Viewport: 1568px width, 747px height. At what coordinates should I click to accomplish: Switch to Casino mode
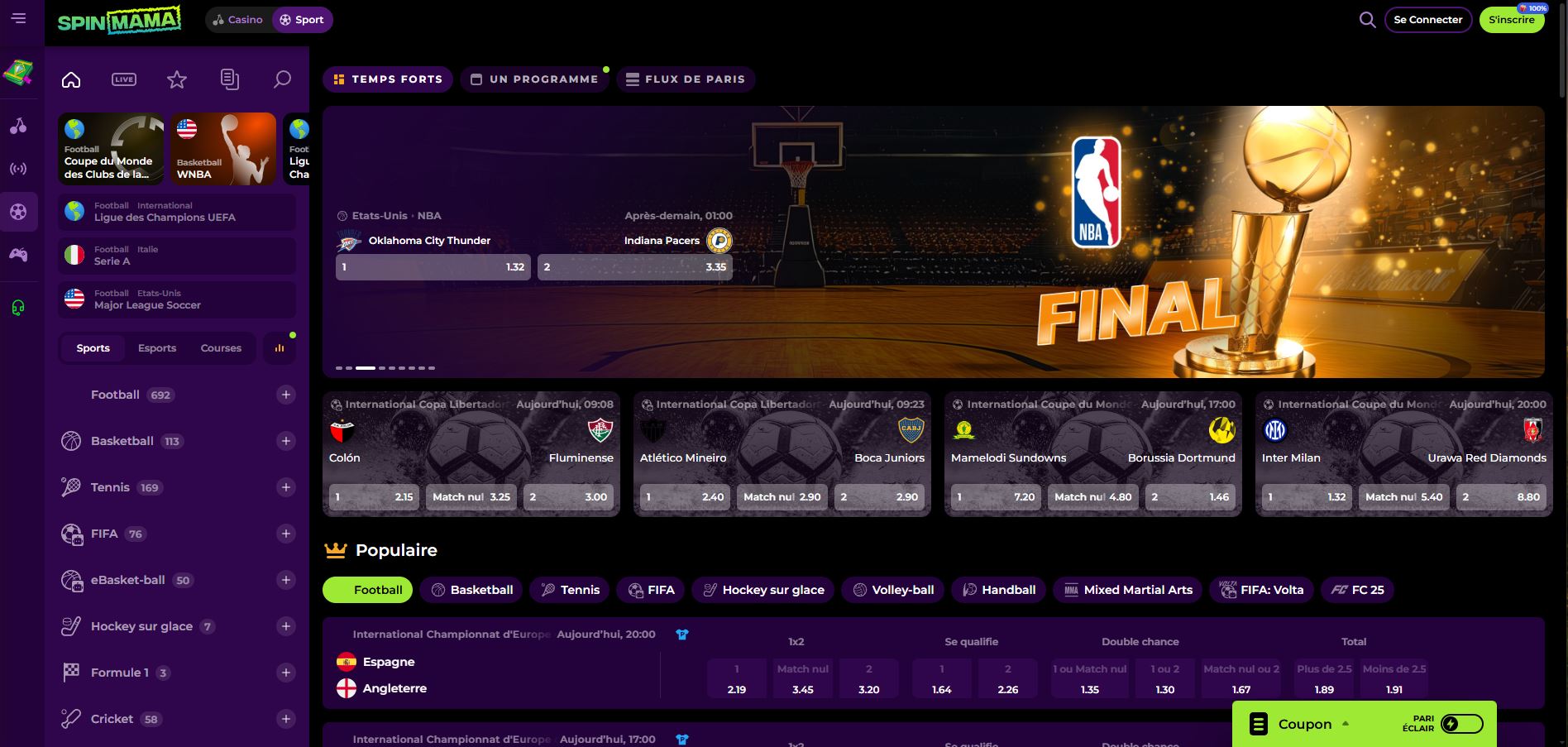[x=237, y=20]
